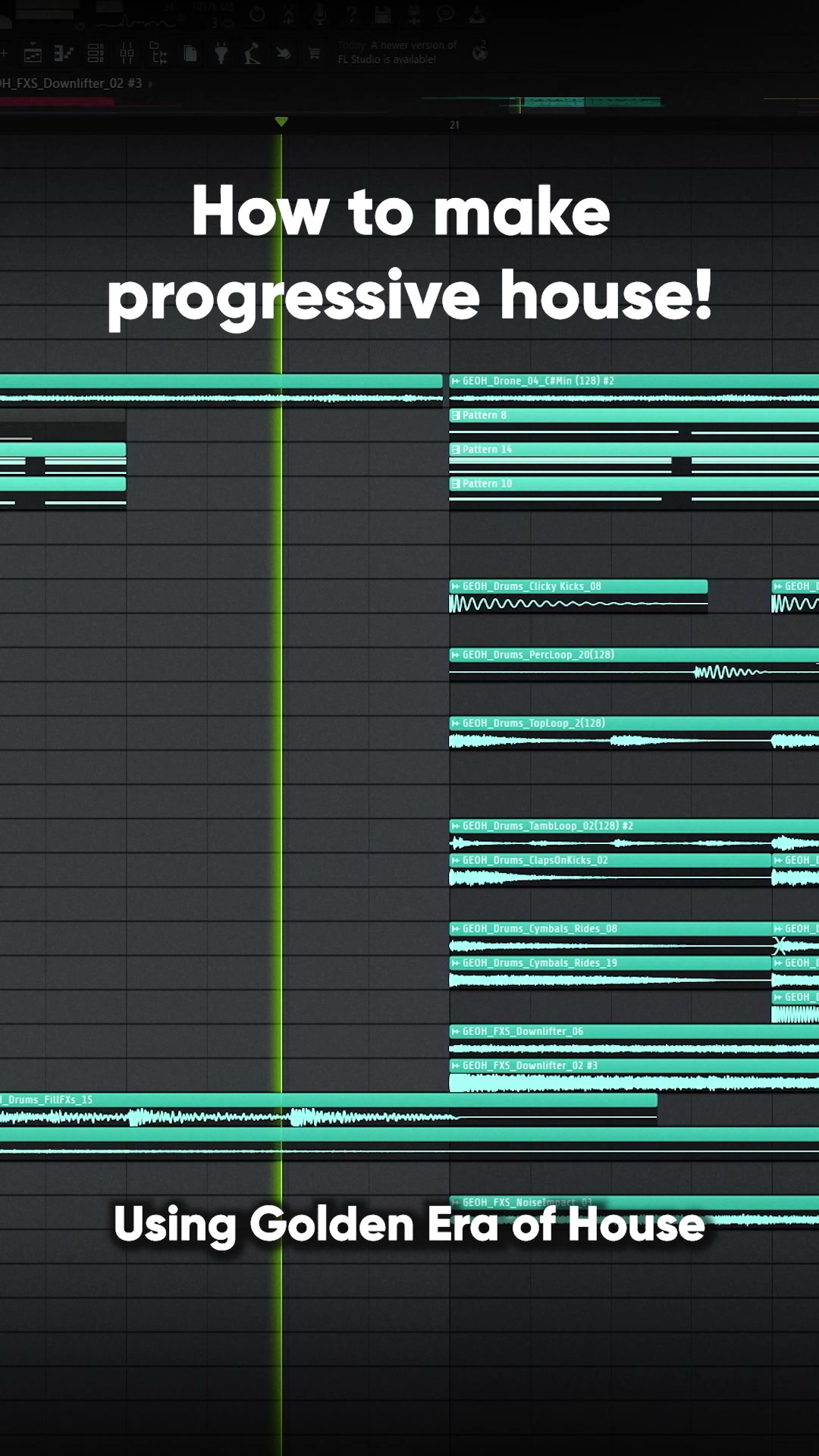Open clip menu of GEOH_Drone_04_C#Min clip

coord(456,381)
